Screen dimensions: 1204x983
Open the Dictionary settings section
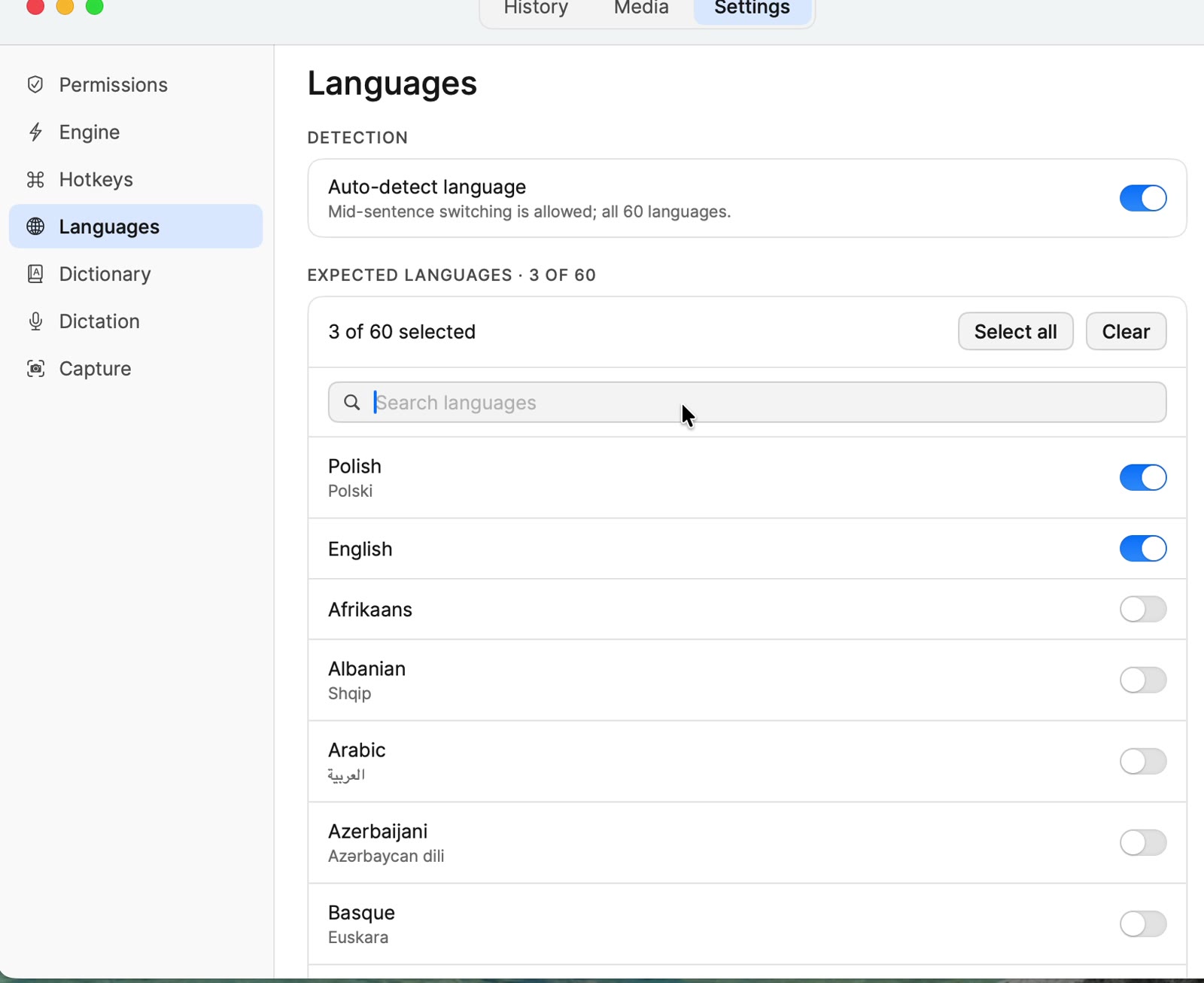point(135,274)
